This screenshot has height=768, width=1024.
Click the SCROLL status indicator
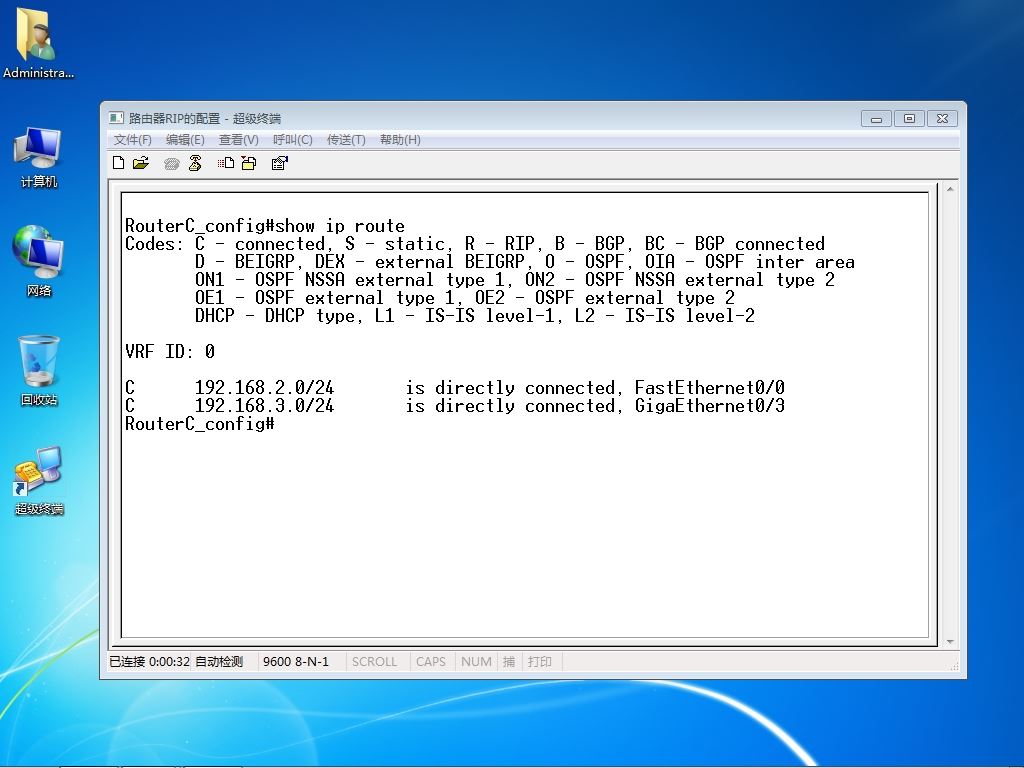(x=374, y=662)
